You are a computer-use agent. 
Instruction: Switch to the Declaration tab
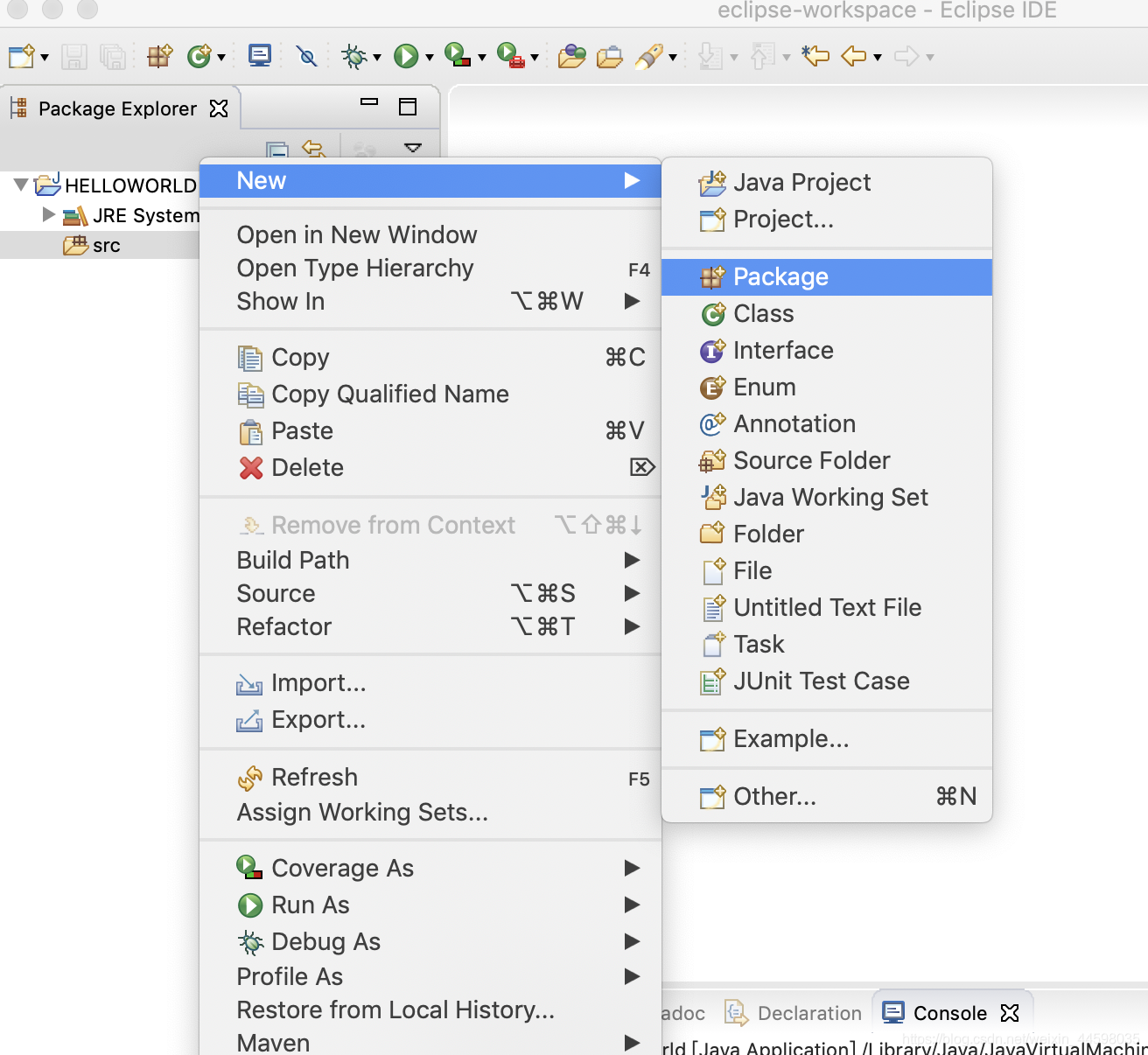click(x=794, y=1013)
